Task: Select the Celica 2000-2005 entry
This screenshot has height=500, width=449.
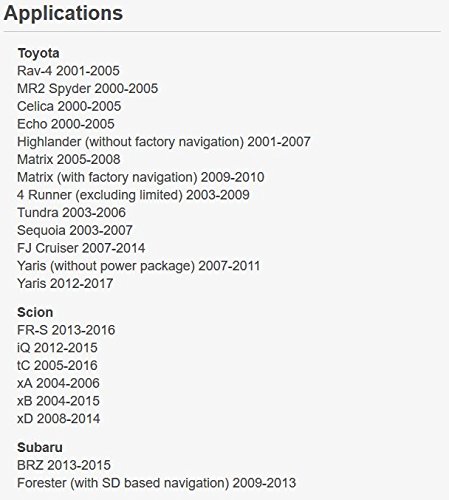Action: [x=69, y=106]
